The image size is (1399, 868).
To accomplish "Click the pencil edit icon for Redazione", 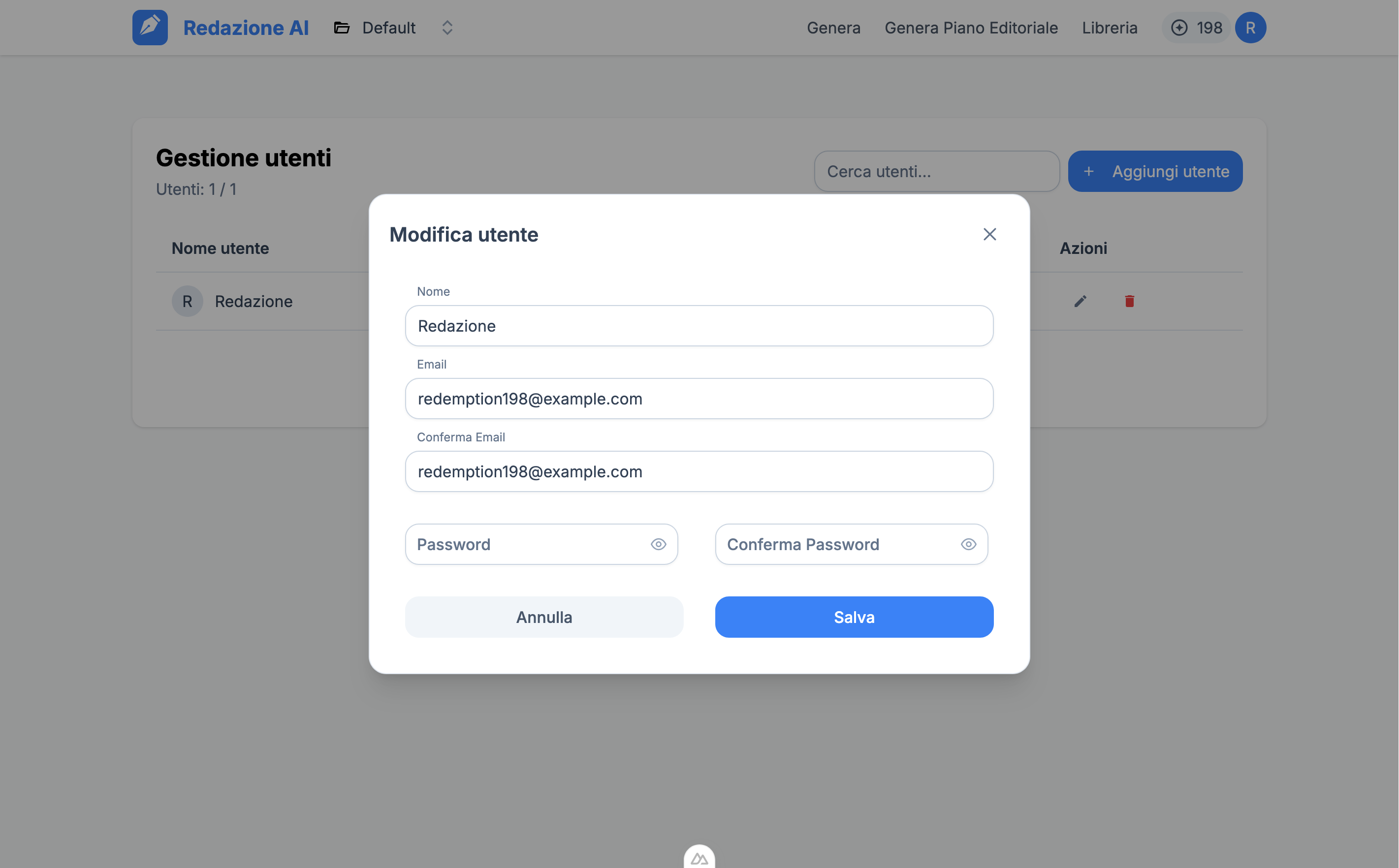I will (x=1080, y=301).
